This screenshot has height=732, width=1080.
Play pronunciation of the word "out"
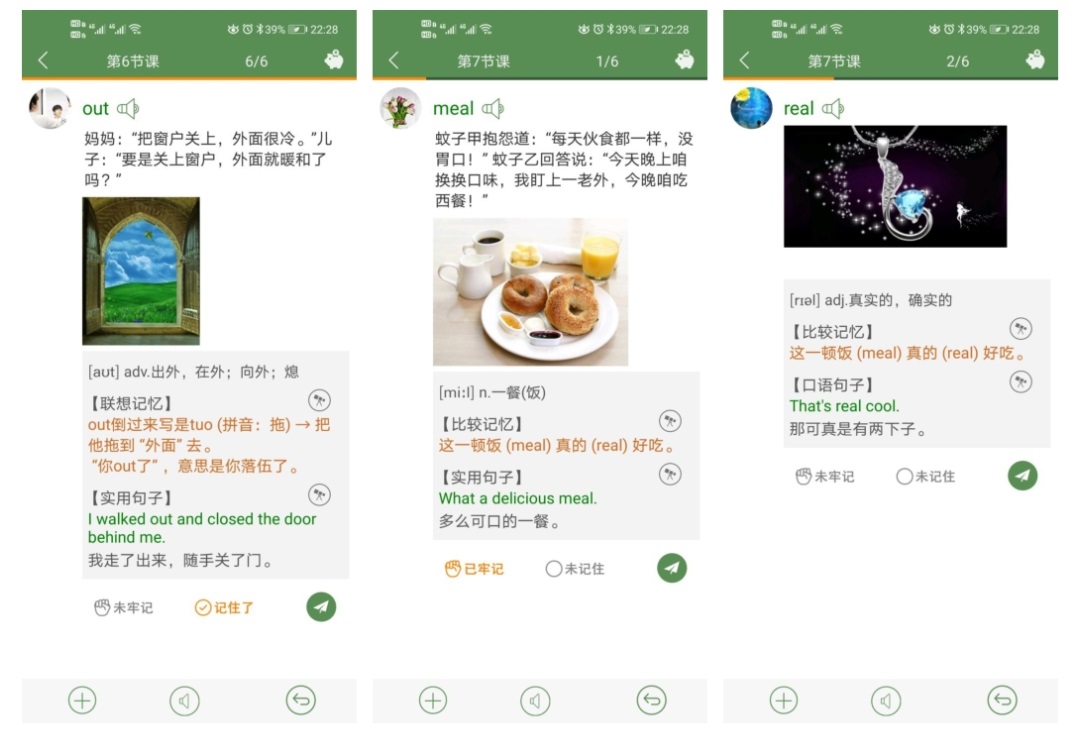point(128,109)
